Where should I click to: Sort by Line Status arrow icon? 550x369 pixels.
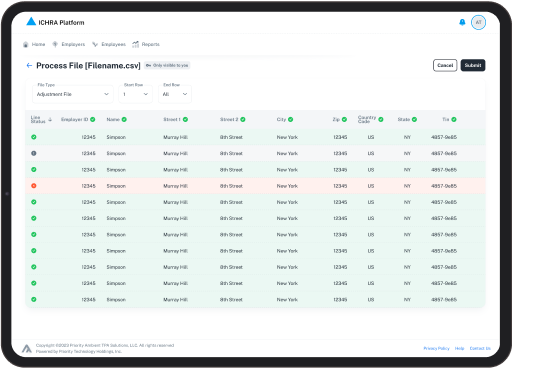(x=50, y=120)
